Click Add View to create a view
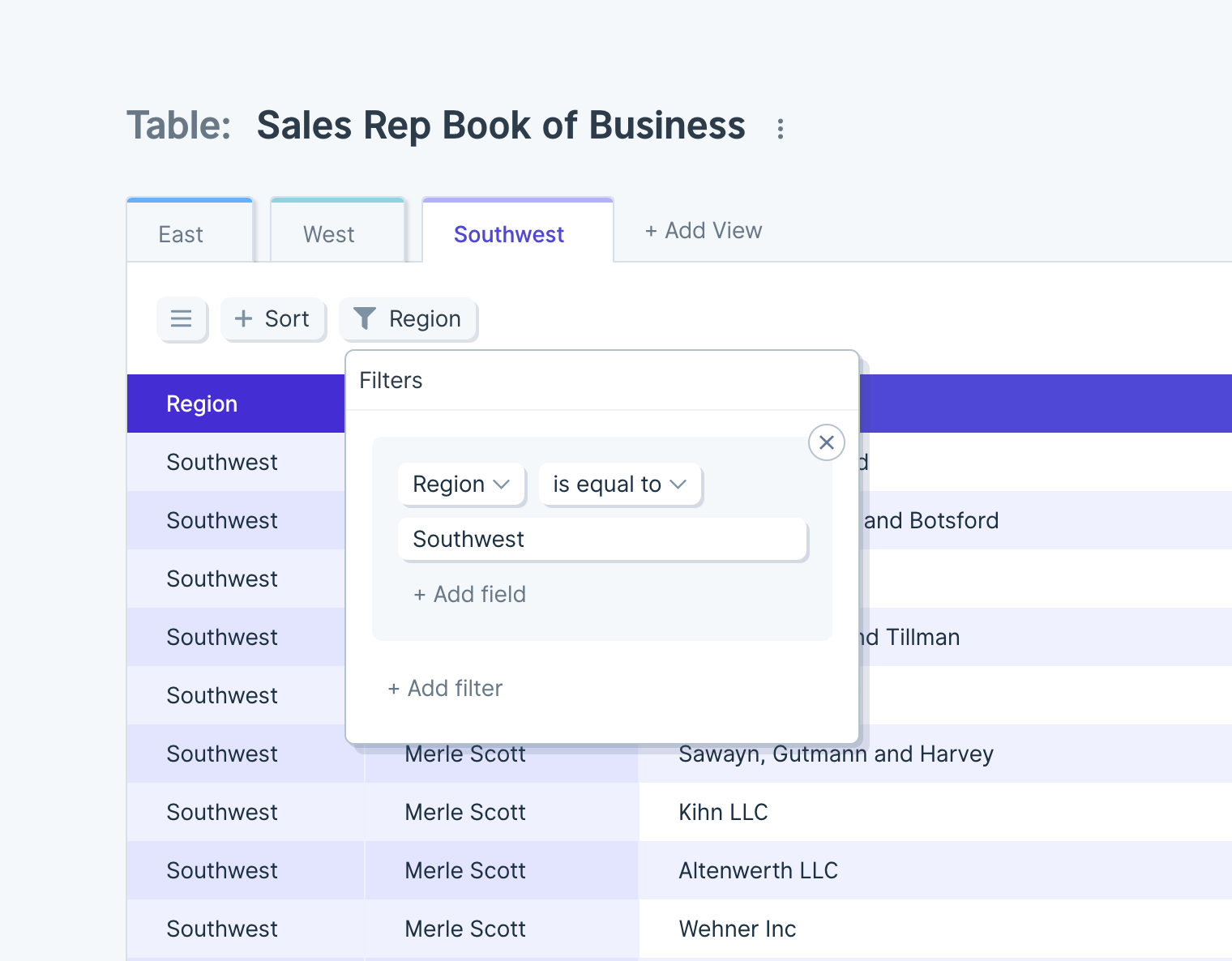This screenshot has height=961, width=1232. click(704, 231)
